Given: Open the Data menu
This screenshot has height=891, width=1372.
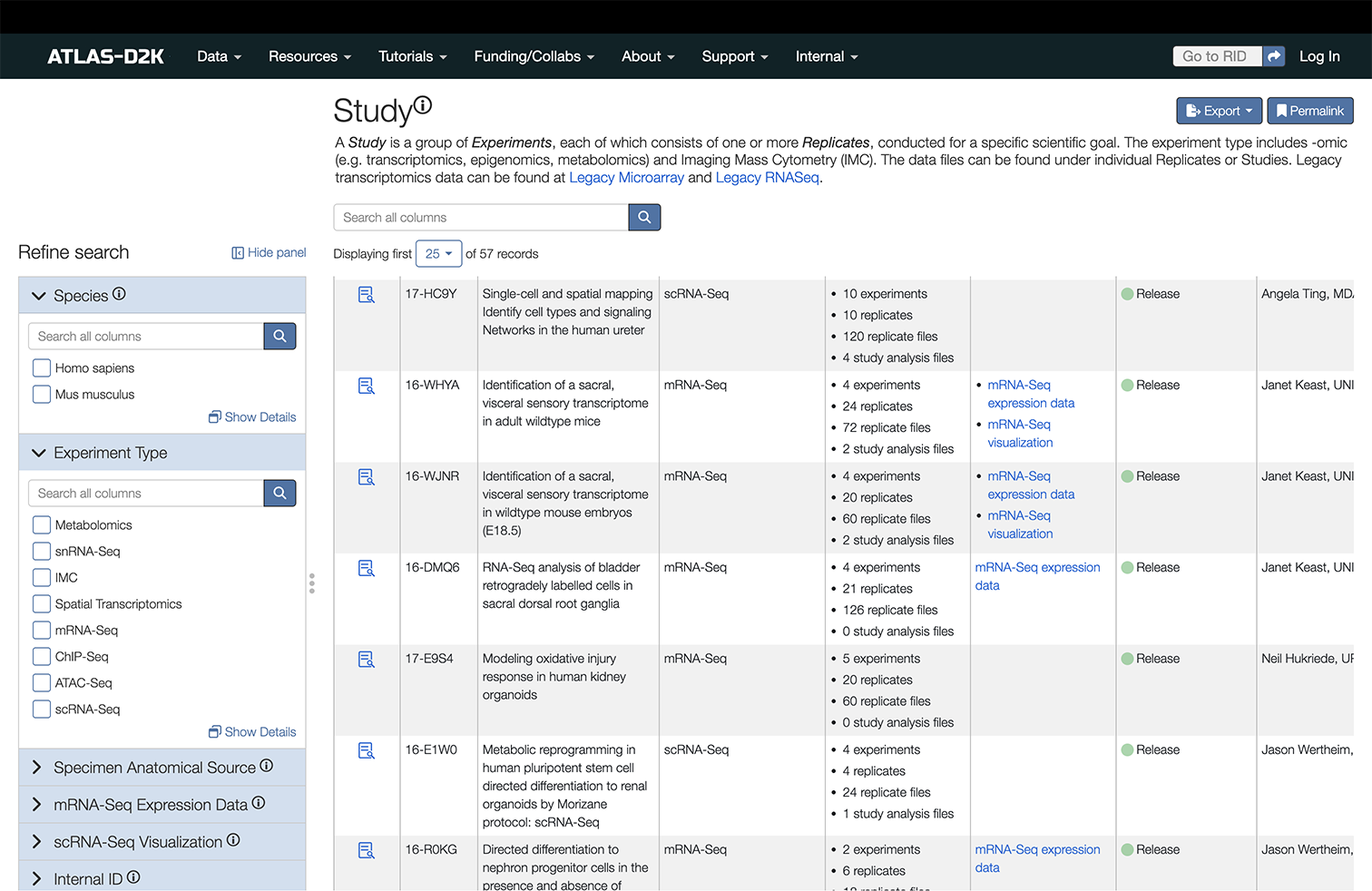Looking at the screenshot, I should (x=219, y=56).
